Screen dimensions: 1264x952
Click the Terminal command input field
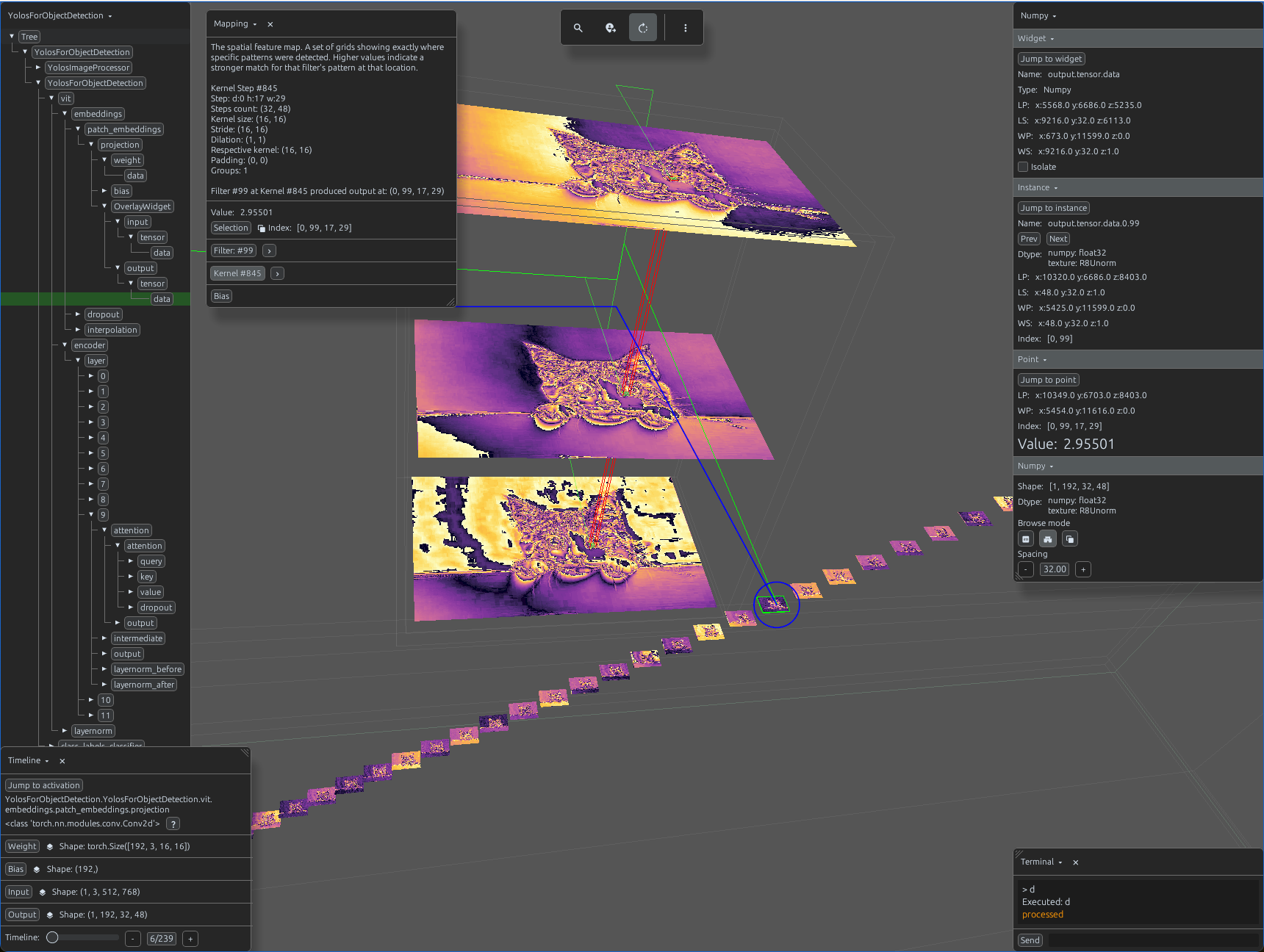(x=1152, y=940)
